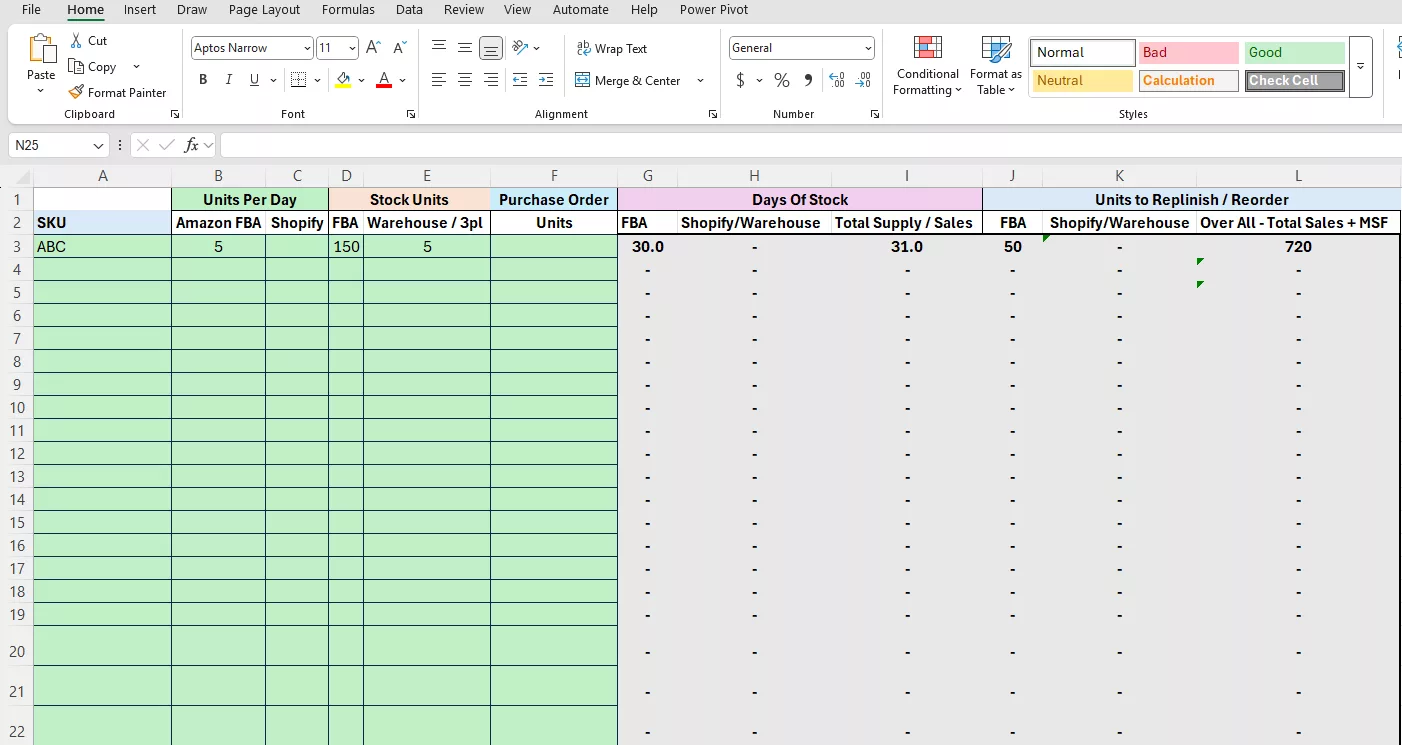The height and width of the screenshot is (745, 1402).
Task: Increase decimal places
Action: click(836, 80)
